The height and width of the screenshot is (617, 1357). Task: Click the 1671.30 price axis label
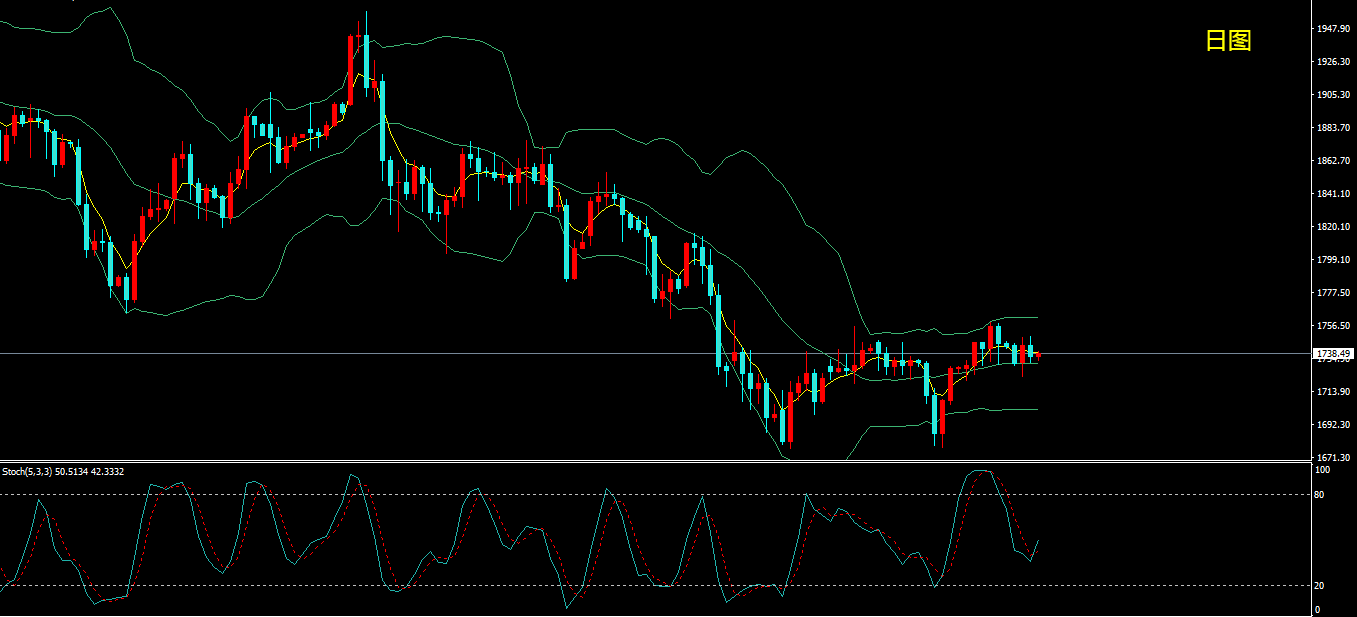pos(1334,457)
